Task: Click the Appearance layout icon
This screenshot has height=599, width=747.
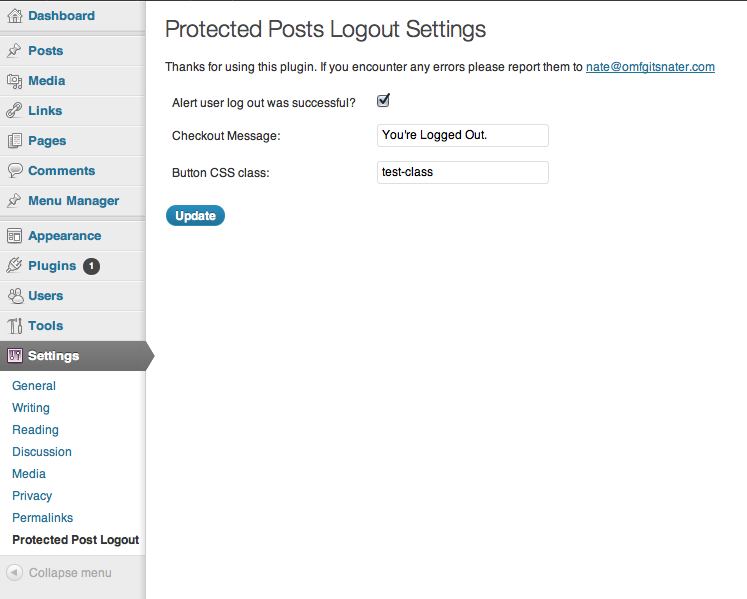Action: point(14,235)
